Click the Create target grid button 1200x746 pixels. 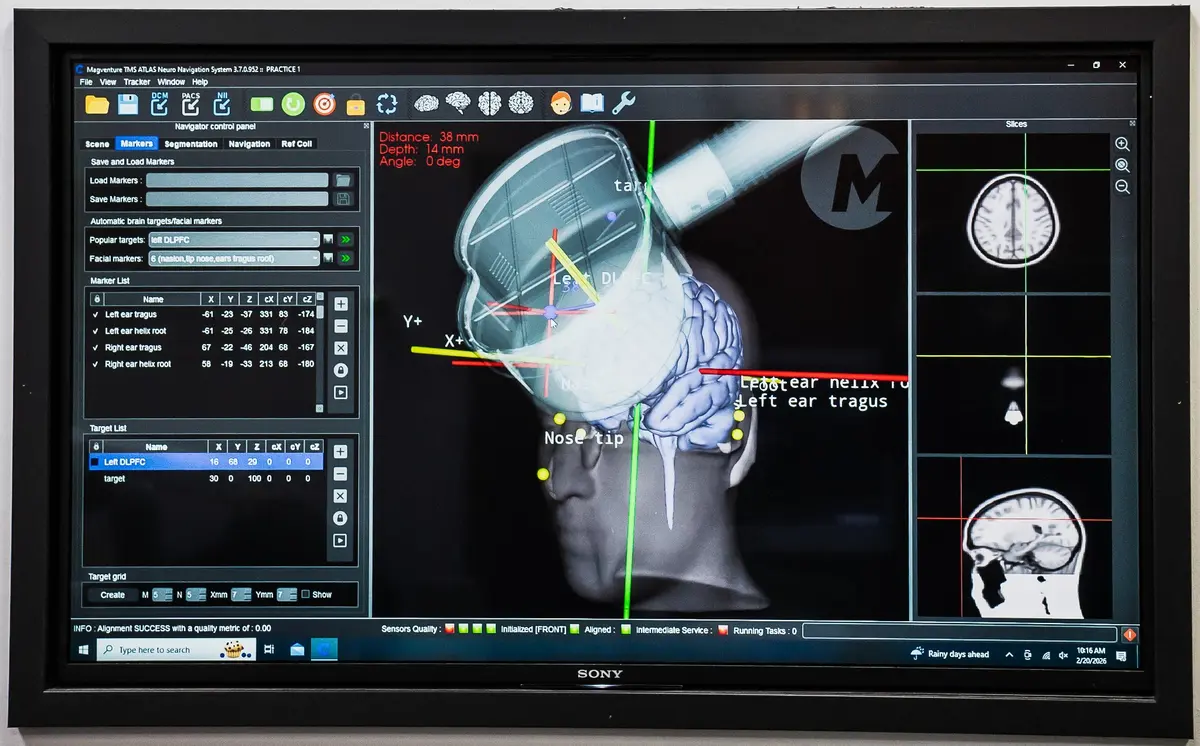tap(113, 595)
